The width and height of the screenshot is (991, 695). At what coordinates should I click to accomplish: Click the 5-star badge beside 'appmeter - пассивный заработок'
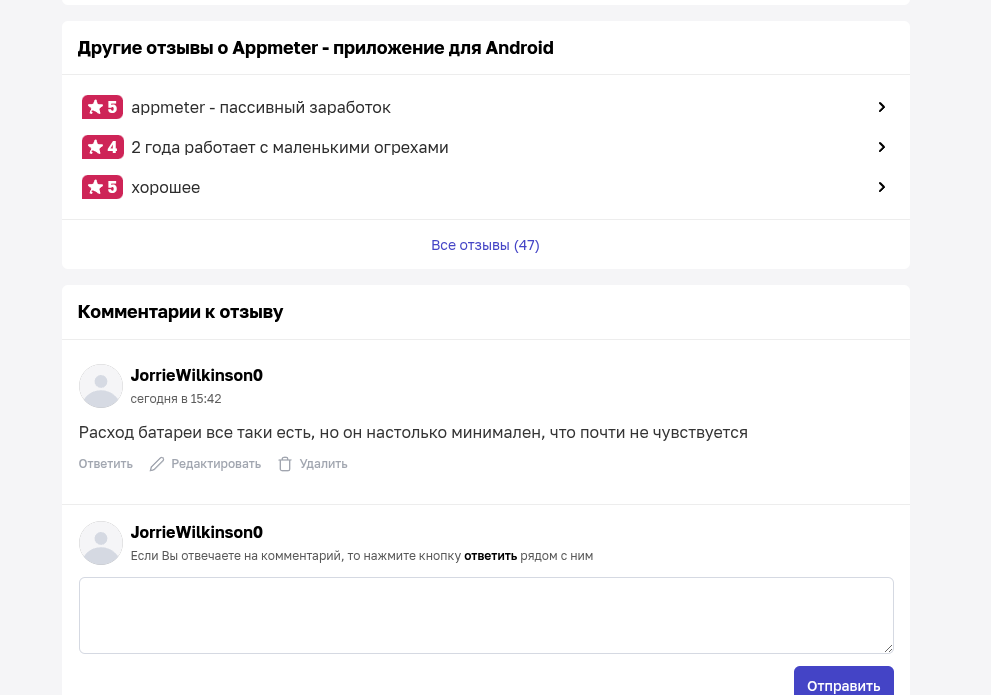102,107
